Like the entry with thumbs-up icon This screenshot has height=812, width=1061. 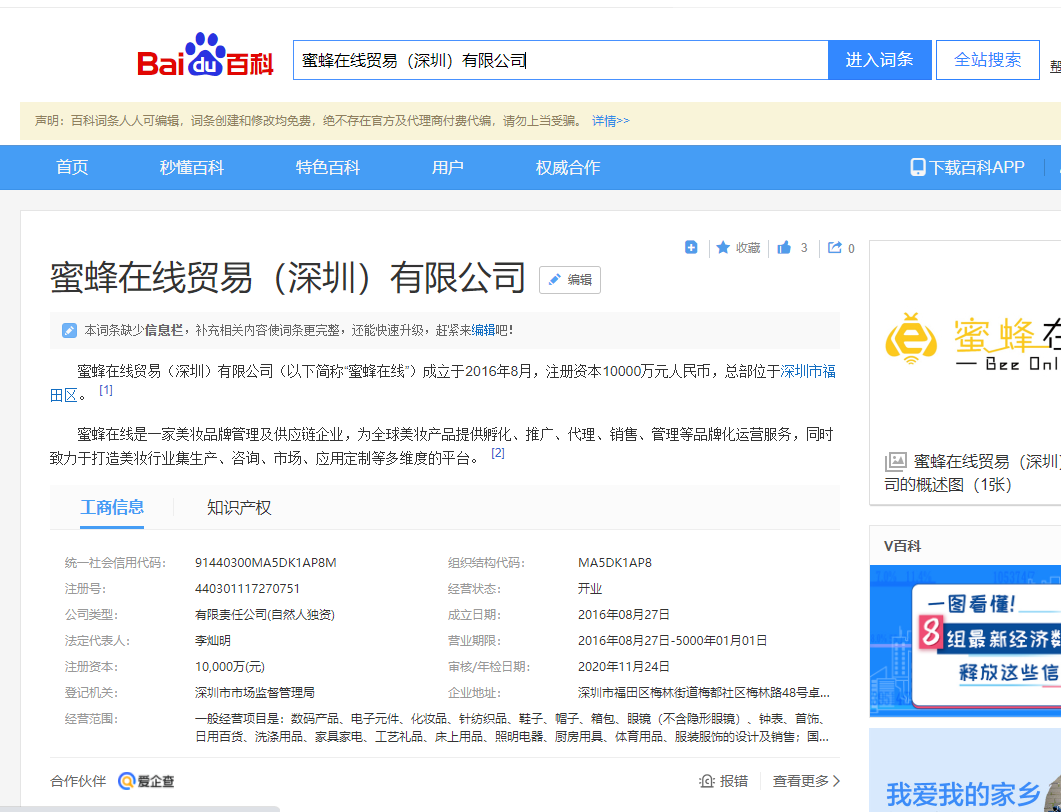click(x=784, y=248)
